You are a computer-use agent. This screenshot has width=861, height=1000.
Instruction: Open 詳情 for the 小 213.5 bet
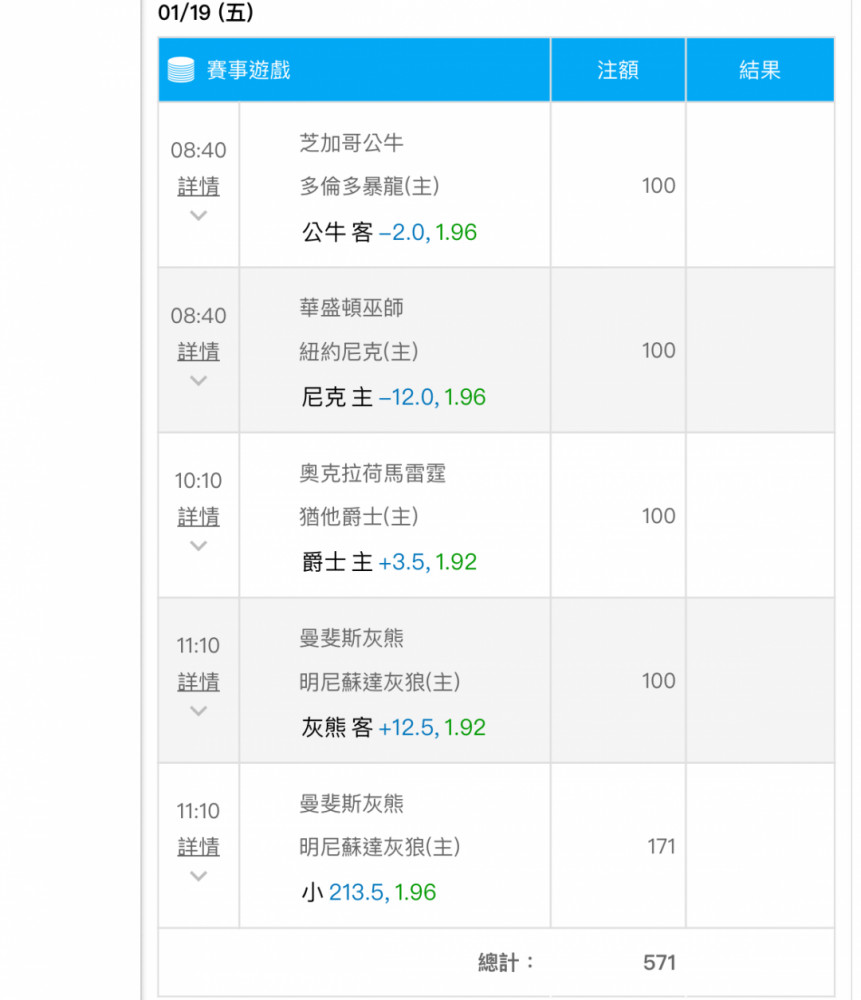pyautogui.click(x=198, y=847)
